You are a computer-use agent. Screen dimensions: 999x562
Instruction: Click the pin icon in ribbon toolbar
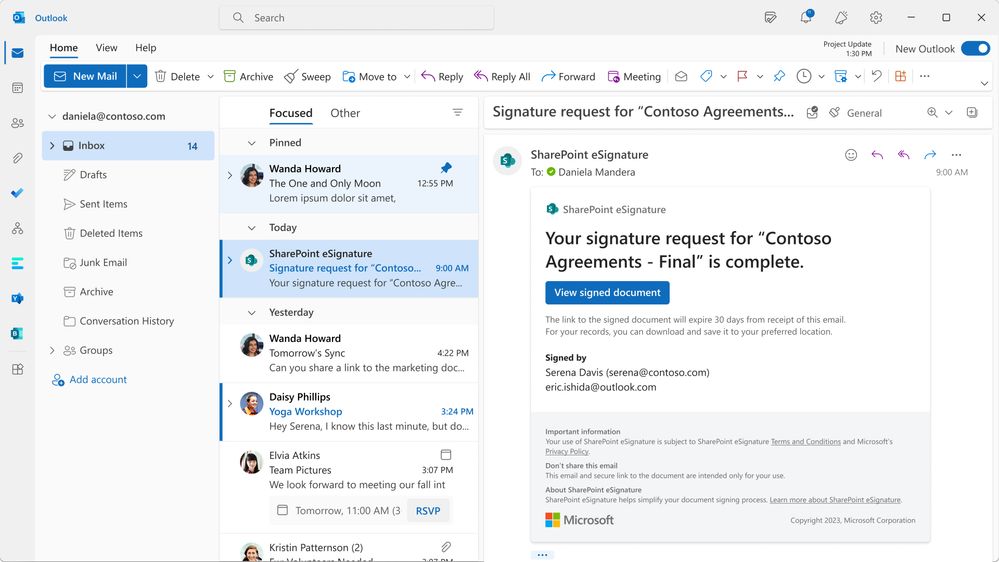tap(778, 76)
